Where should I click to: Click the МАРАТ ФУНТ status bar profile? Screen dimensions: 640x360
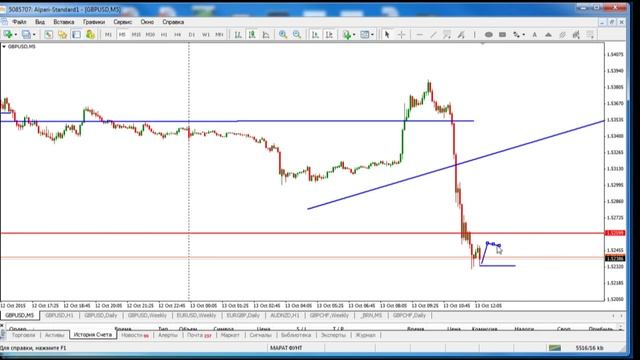286,348
